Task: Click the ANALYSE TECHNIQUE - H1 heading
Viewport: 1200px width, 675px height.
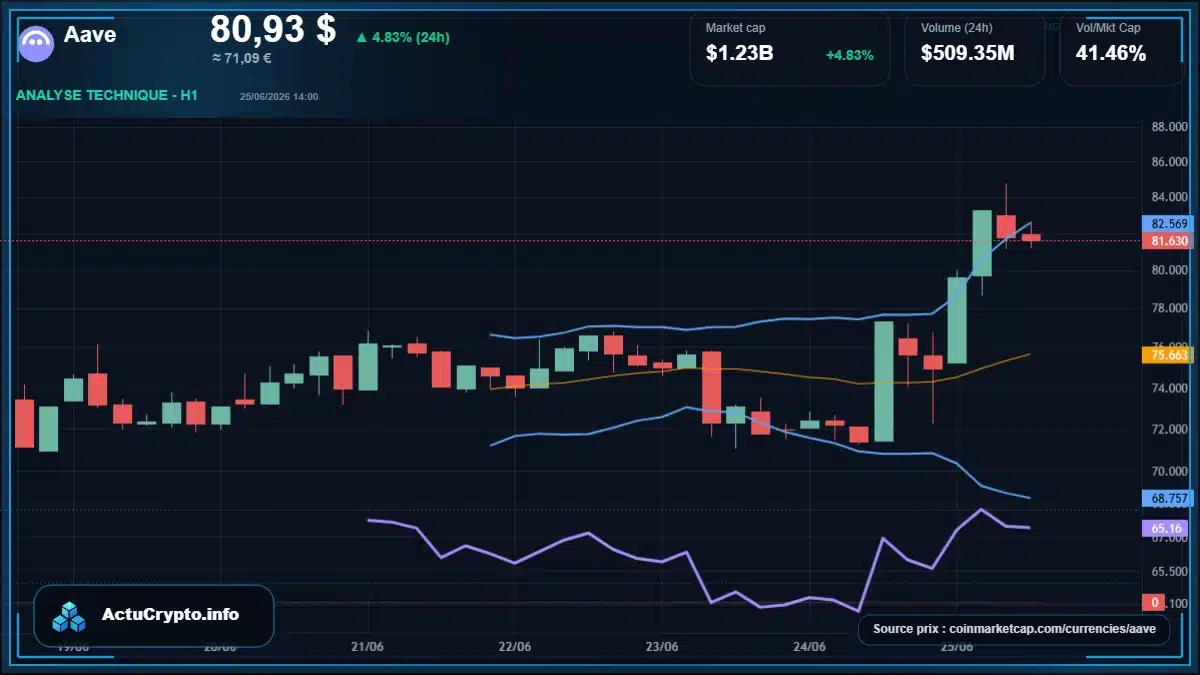Action: (x=107, y=95)
